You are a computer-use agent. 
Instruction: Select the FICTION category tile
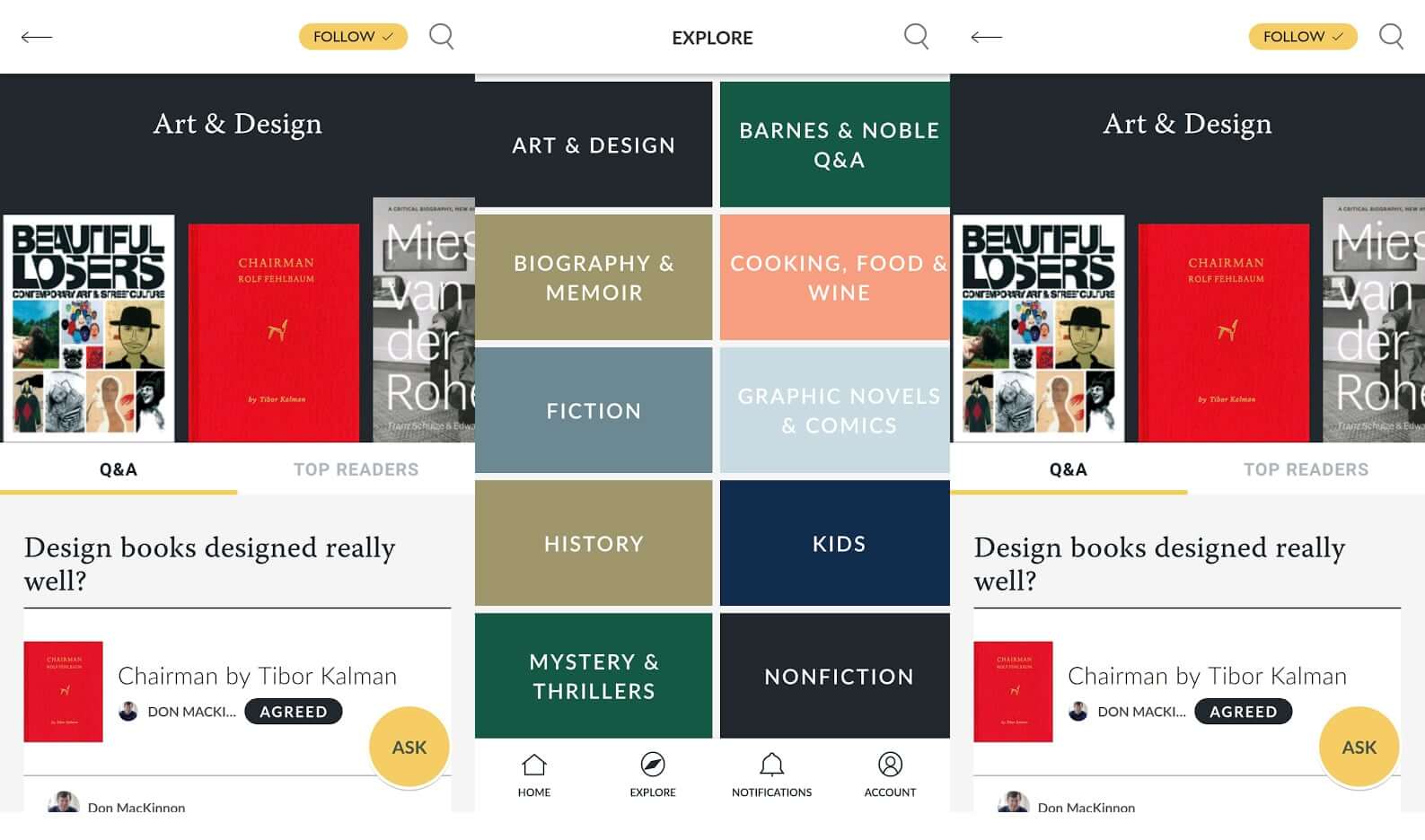594,410
